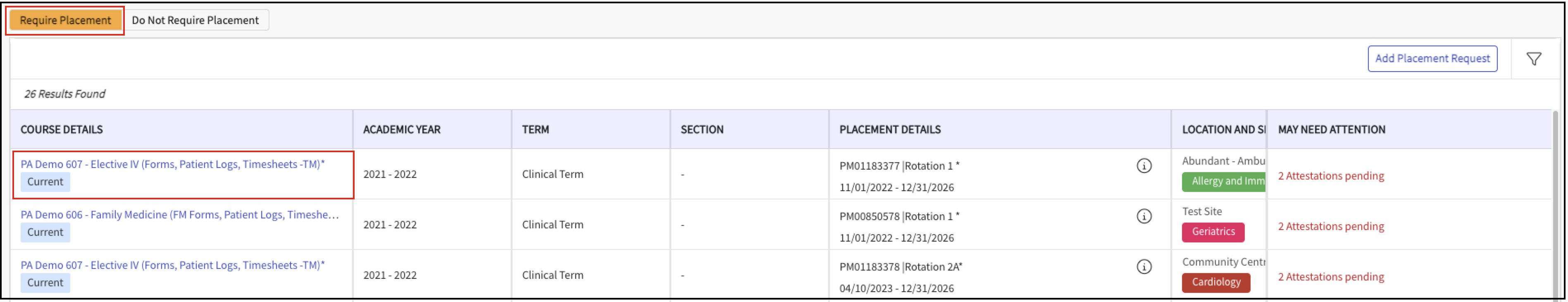1568x302 pixels.
Task: Click the Academic Year column header
Action: coord(401,129)
